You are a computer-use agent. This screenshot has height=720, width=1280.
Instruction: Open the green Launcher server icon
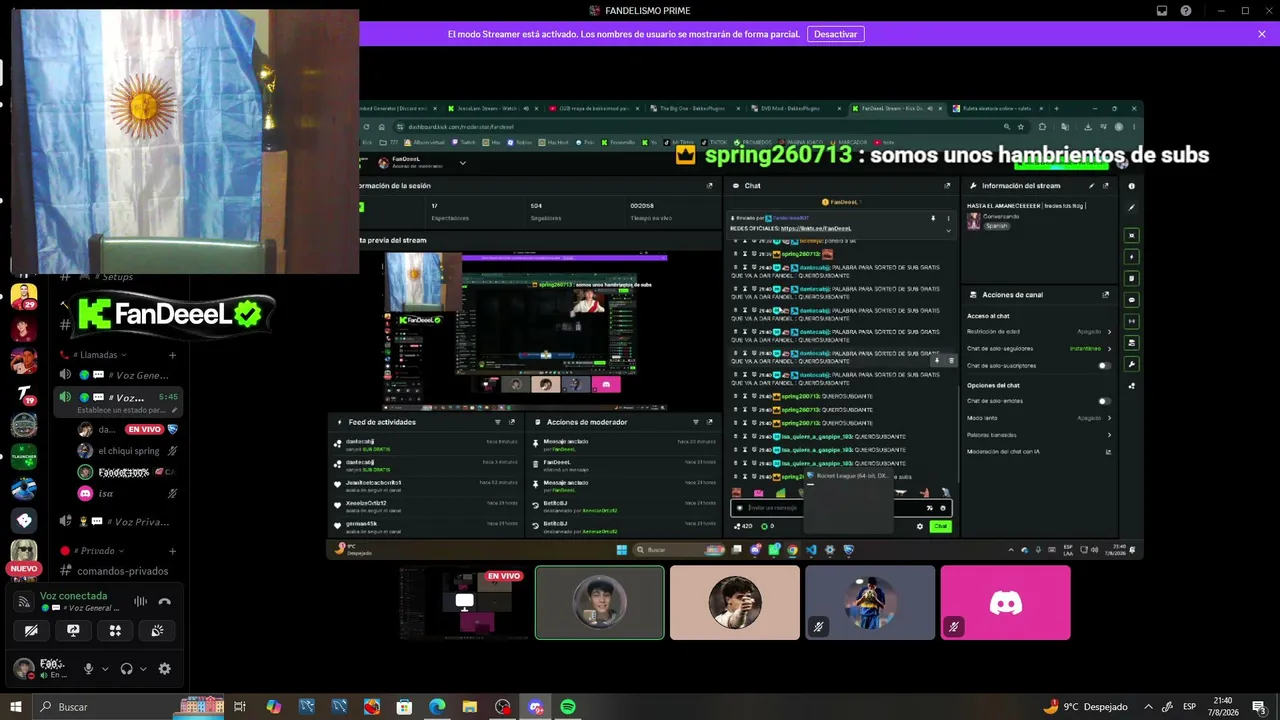(x=24, y=457)
